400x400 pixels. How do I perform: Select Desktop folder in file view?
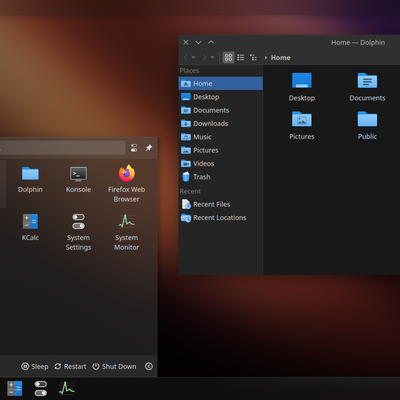click(302, 87)
